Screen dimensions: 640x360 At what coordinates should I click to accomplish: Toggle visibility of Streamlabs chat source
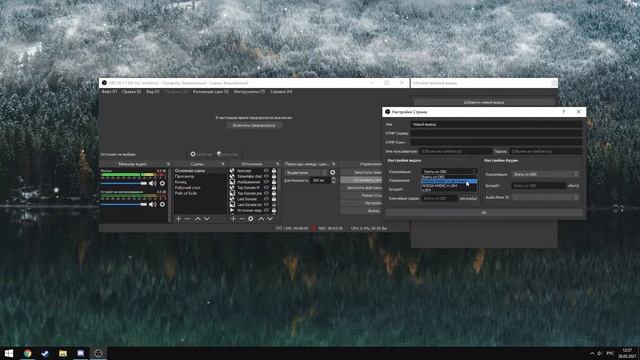266,176
